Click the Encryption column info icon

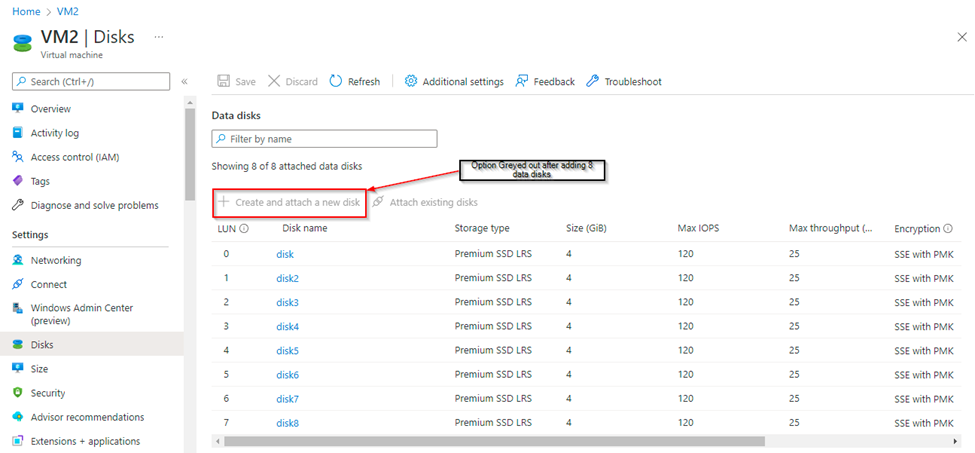pyautogui.click(x=948, y=229)
